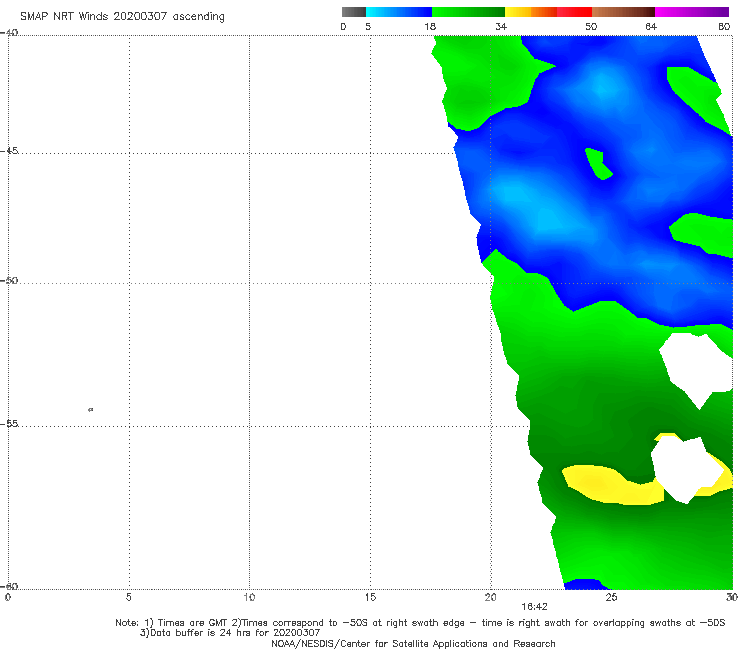Image resolution: width=740 pixels, height=650 pixels.
Task: Click the longitude axis label '5'
Action: [x=129, y=598]
